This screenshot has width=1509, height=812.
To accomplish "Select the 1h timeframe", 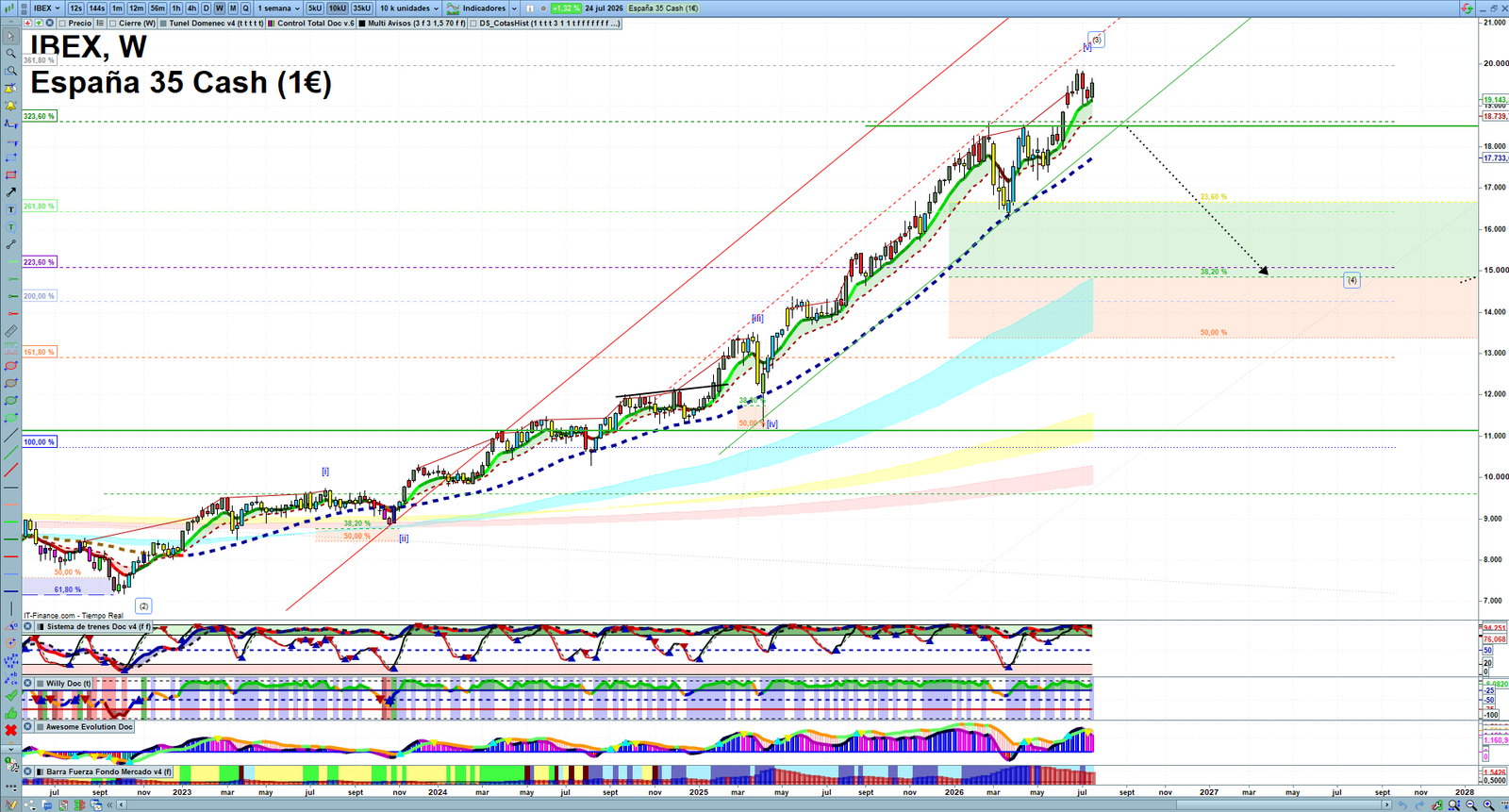I will tap(176, 8).
